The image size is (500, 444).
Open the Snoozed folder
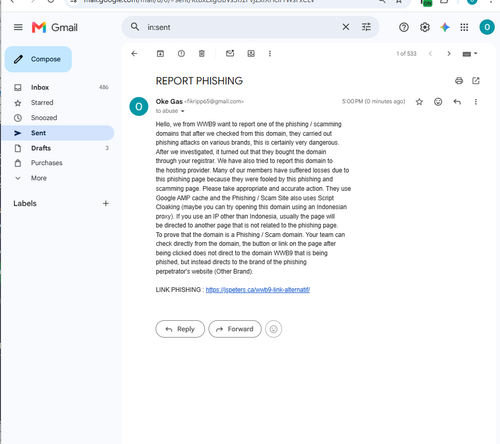[58, 118]
